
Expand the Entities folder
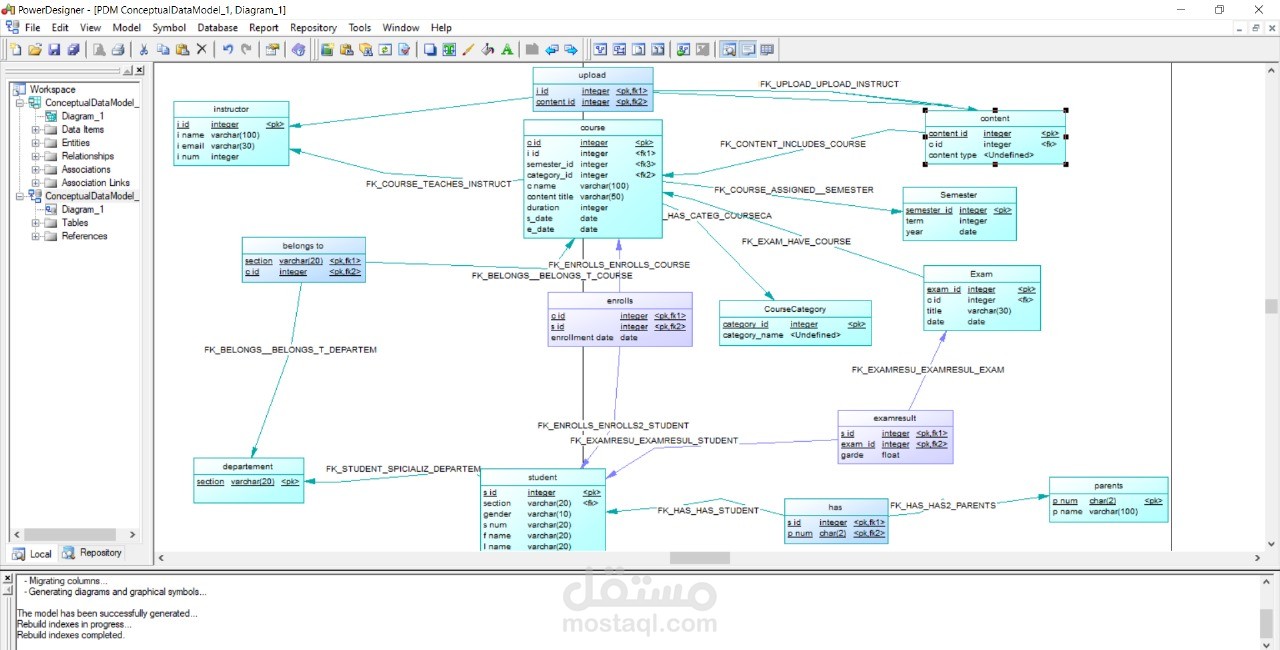(x=36, y=143)
